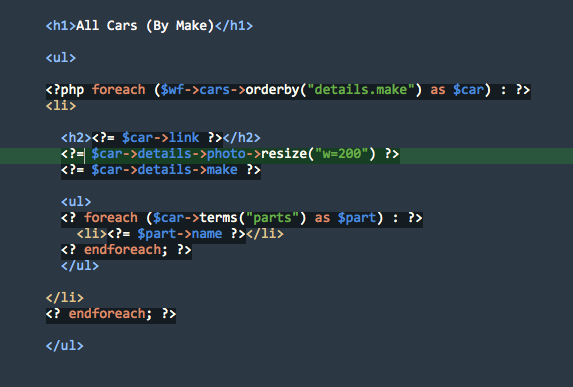Click the h1 heading text 'All Cars (By Make)'

145,26
